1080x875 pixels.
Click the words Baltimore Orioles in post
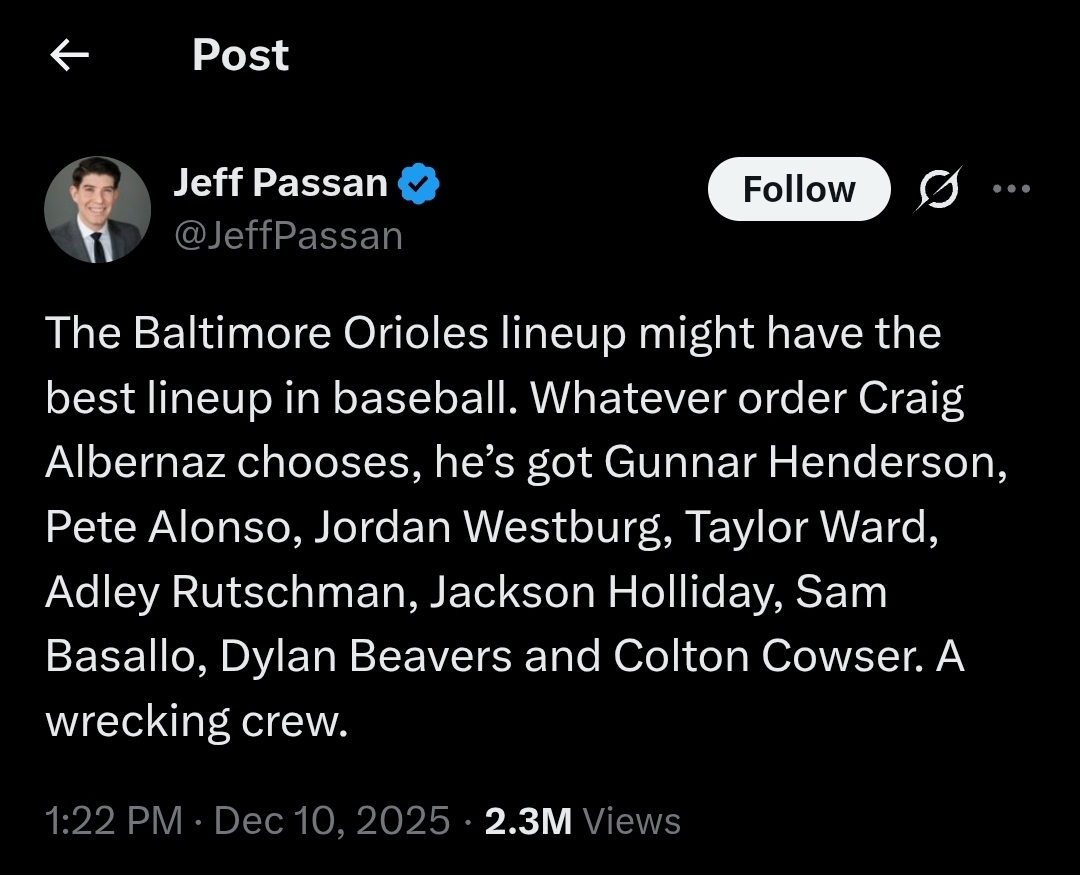[311, 333]
